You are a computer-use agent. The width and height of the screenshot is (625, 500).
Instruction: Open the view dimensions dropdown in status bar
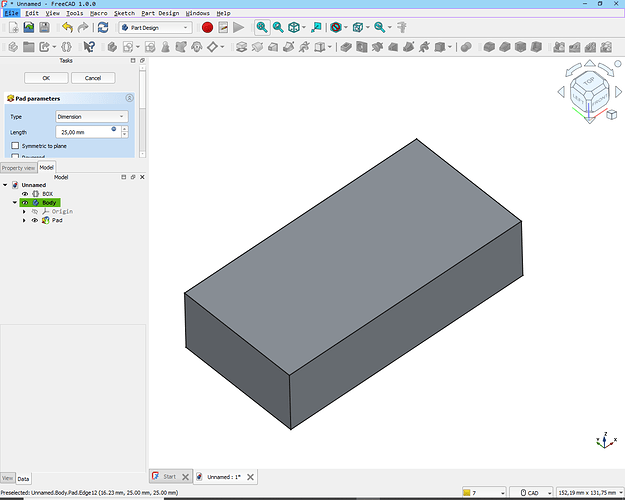click(590, 493)
